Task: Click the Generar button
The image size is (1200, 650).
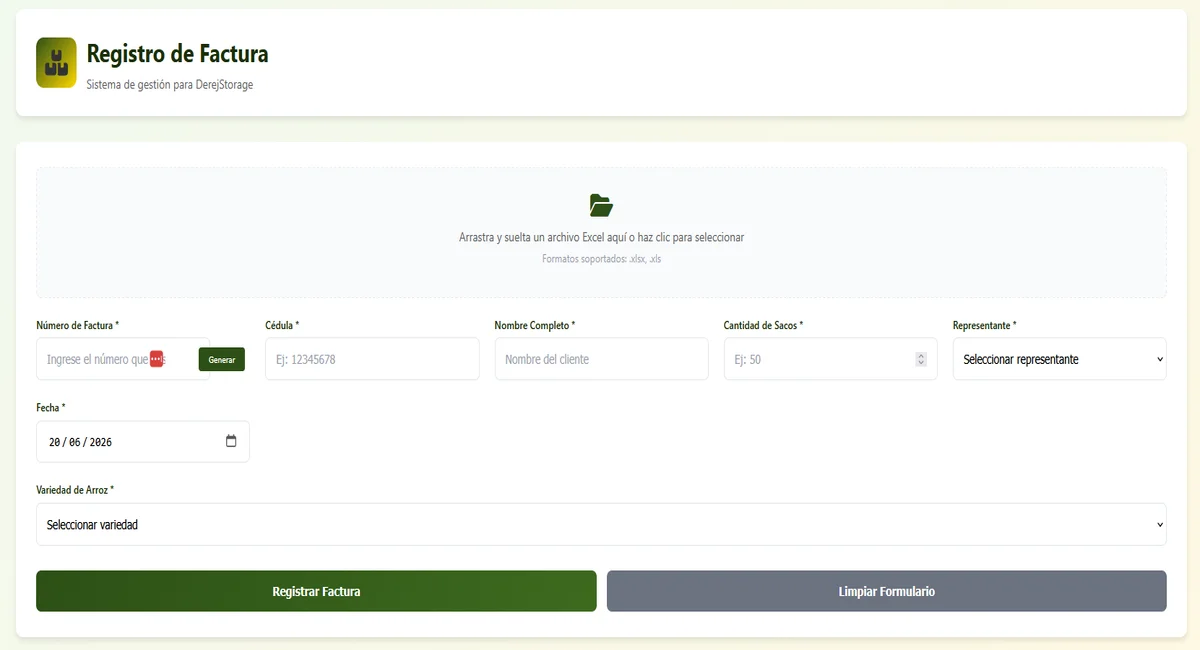Action: pyautogui.click(x=222, y=359)
